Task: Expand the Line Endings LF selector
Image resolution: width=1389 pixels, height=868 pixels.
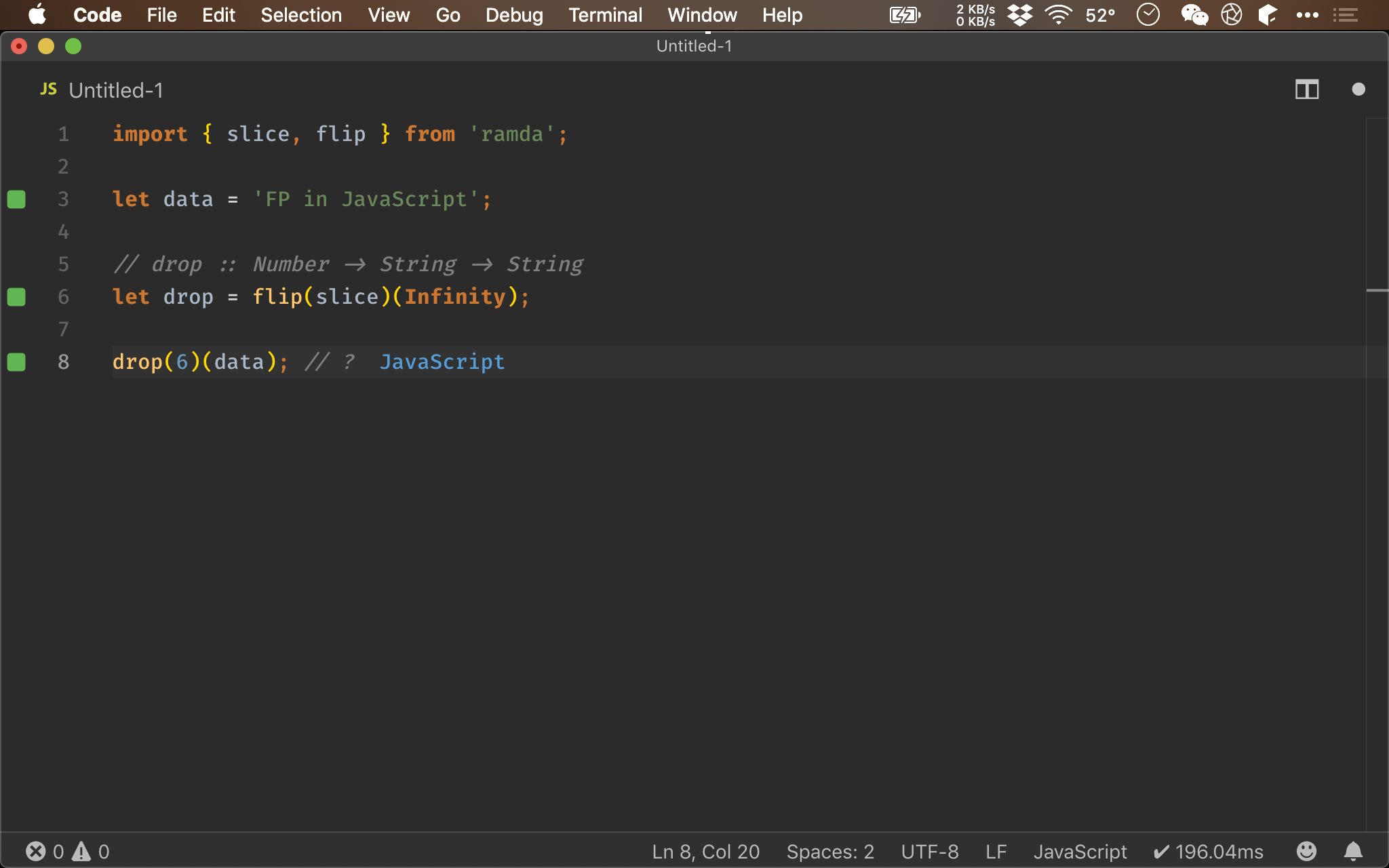Action: [x=998, y=851]
